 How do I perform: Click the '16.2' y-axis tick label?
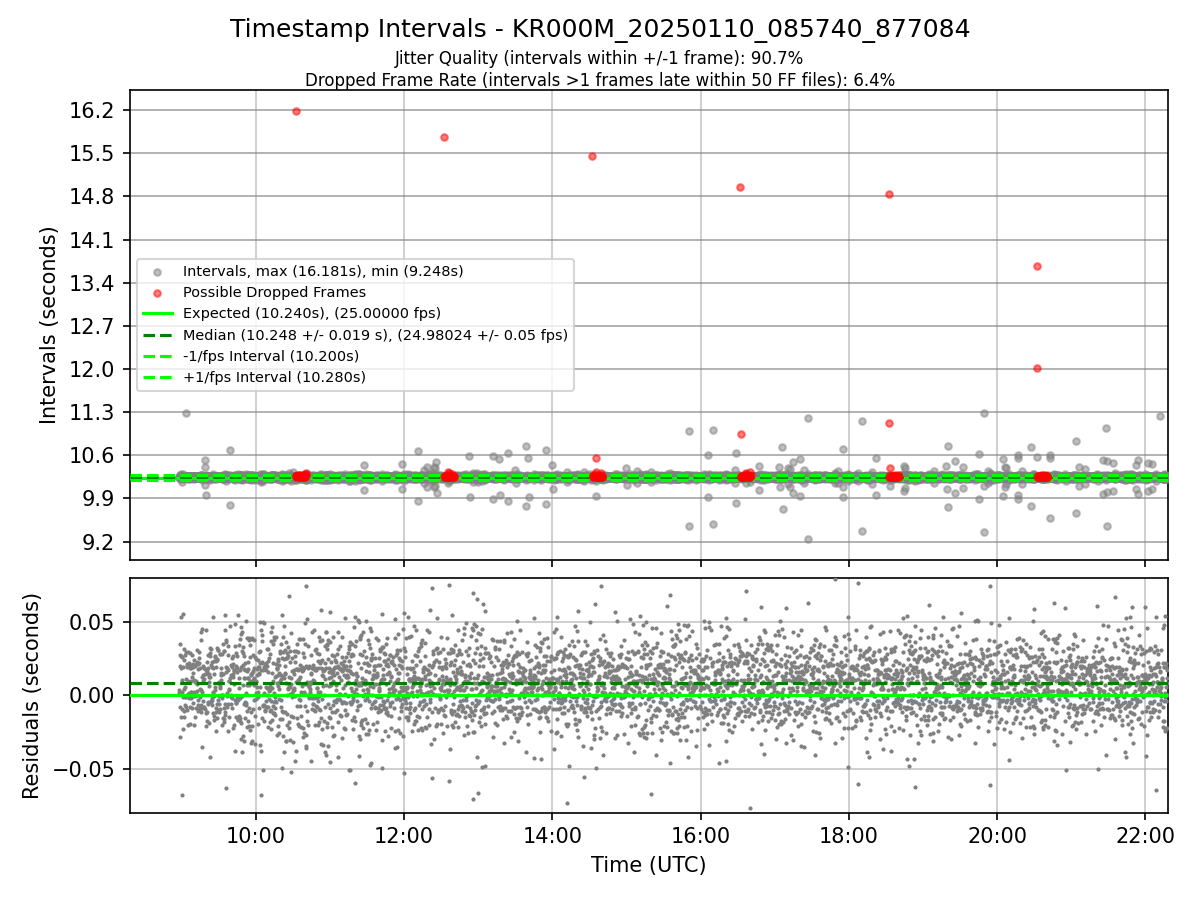92,110
